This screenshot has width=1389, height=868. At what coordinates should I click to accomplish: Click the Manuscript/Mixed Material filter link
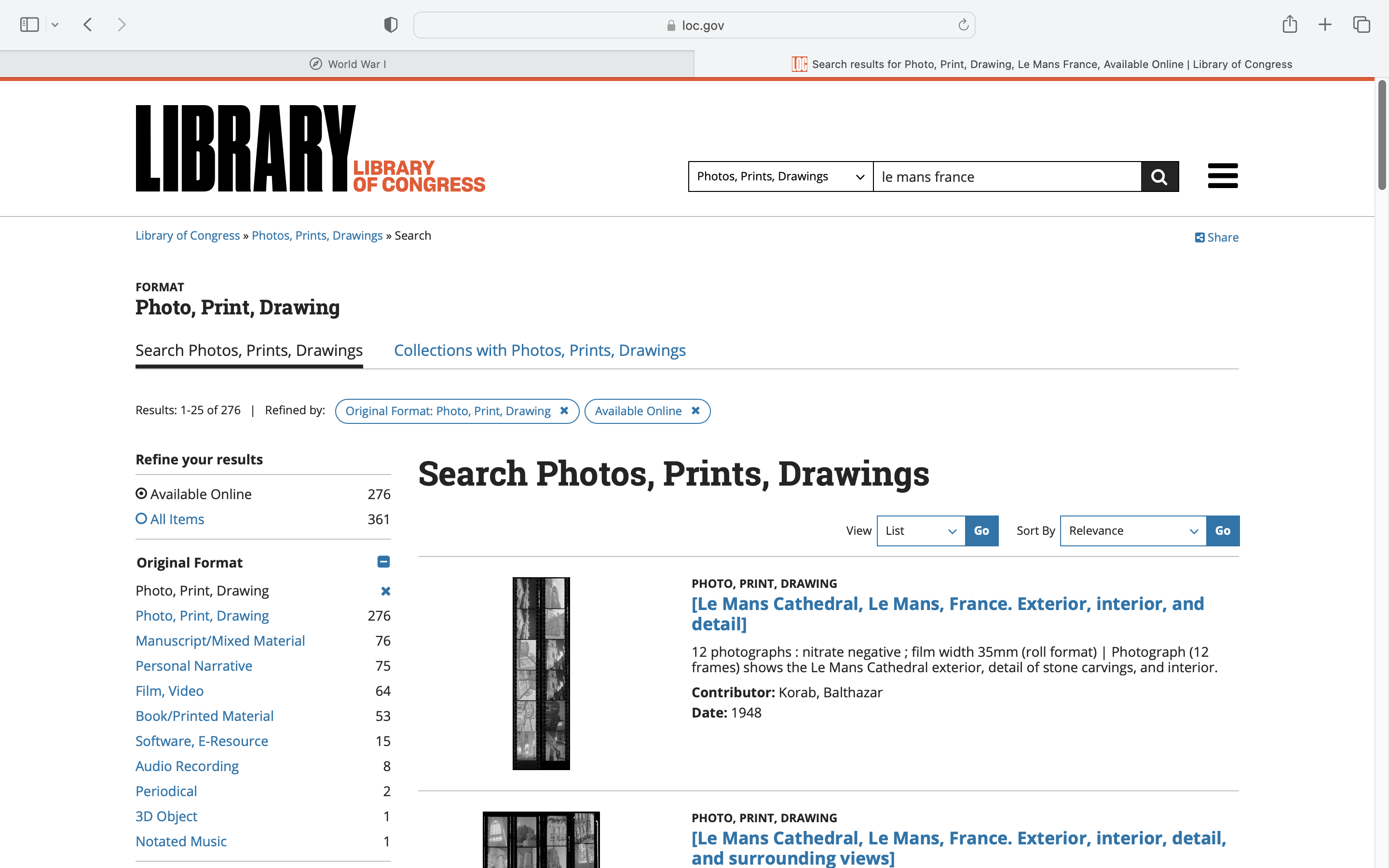click(220, 641)
